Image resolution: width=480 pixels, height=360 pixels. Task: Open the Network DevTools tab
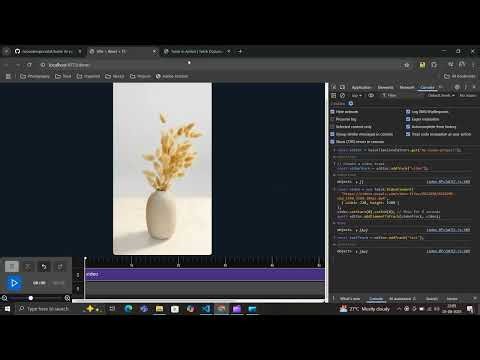click(407, 87)
